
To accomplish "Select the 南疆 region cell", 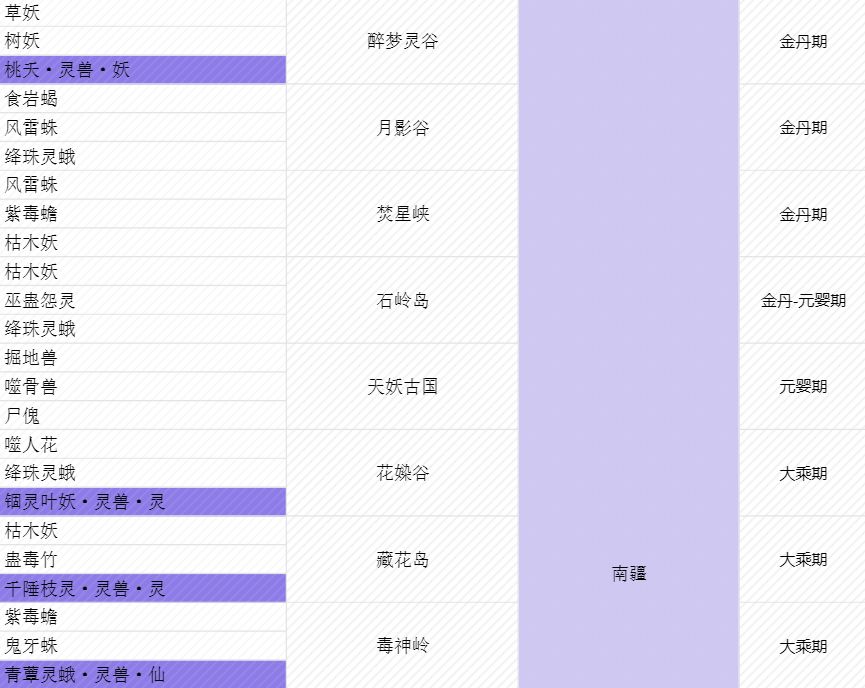I will (629, 573).
